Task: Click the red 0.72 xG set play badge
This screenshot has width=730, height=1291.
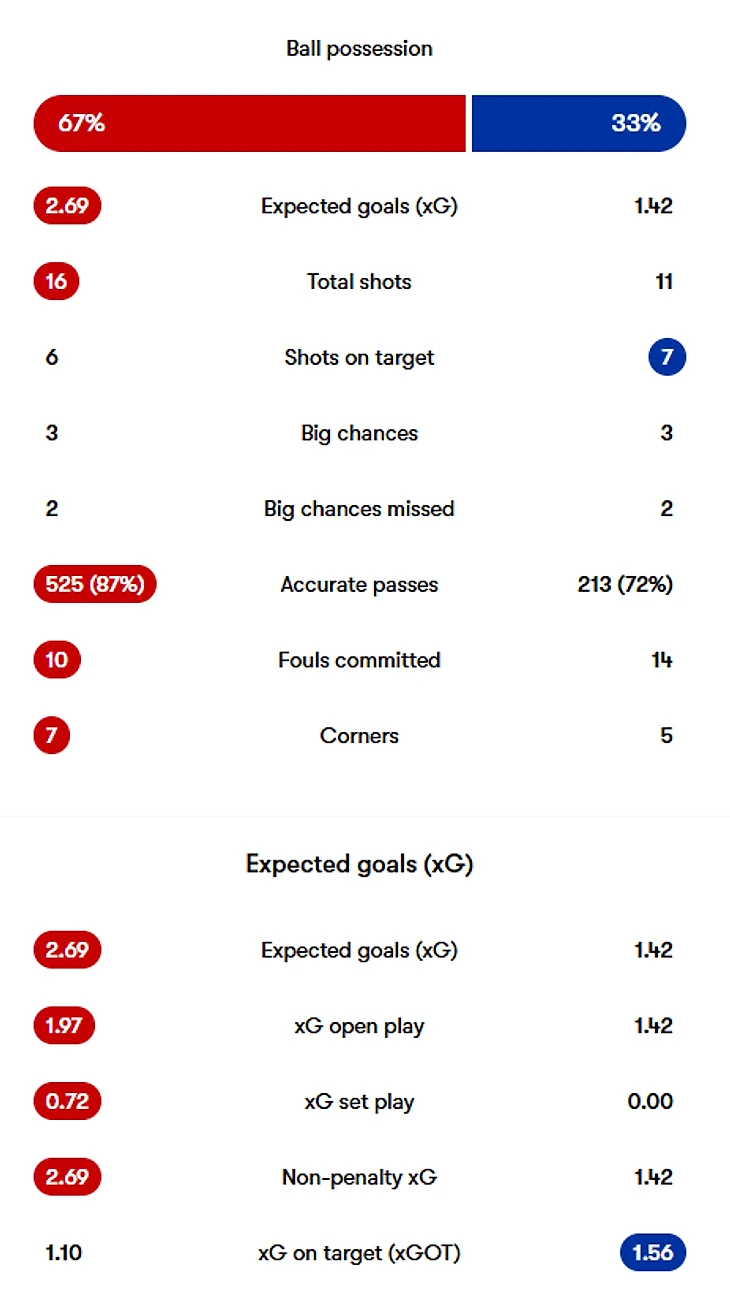Action: pos(67,1102)
